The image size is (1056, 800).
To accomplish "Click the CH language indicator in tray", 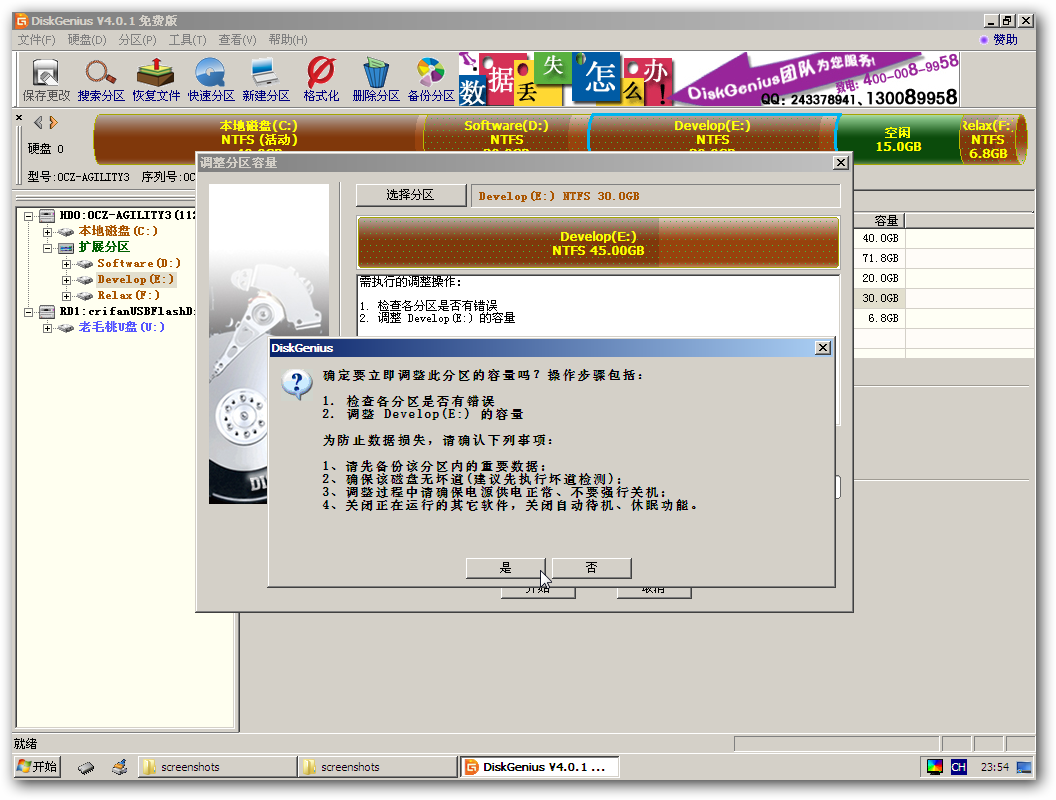I will pyautogui.click(x=958, y=767).
